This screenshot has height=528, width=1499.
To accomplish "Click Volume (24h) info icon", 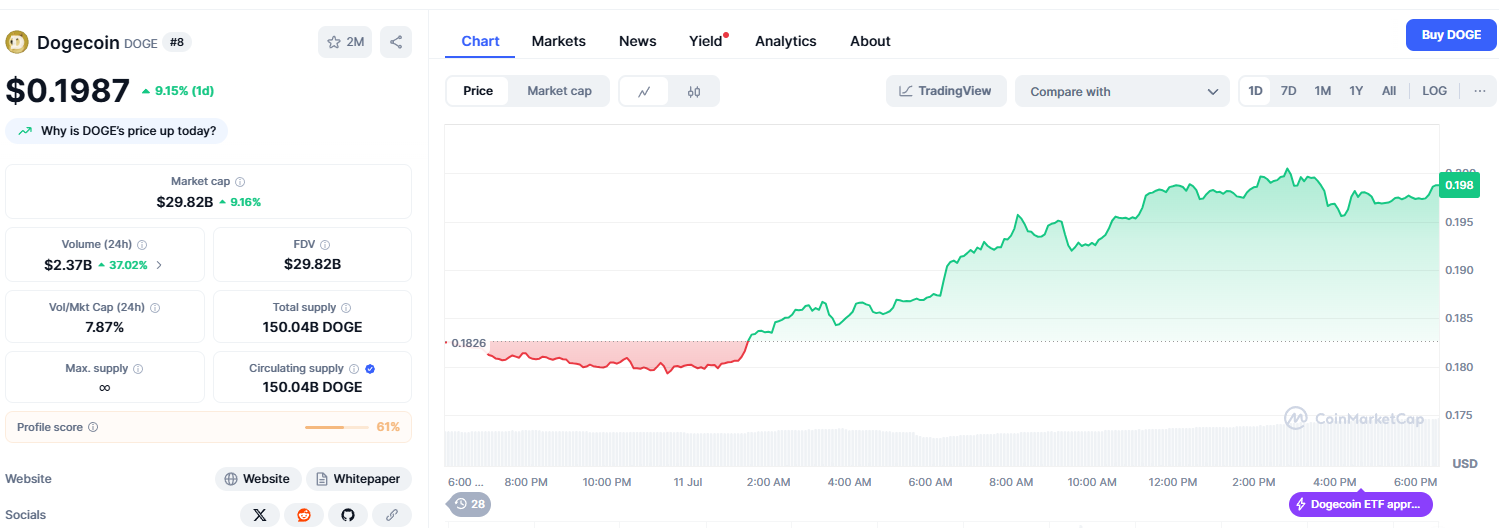I will (x=142, y=245).
